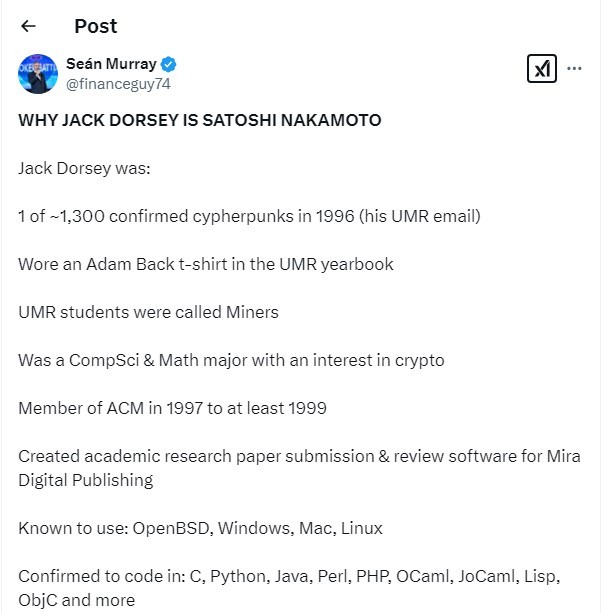Select the WHY JACK DORSEY IS SATOSHI headline
602x613 pixels.
coord(200,120)
